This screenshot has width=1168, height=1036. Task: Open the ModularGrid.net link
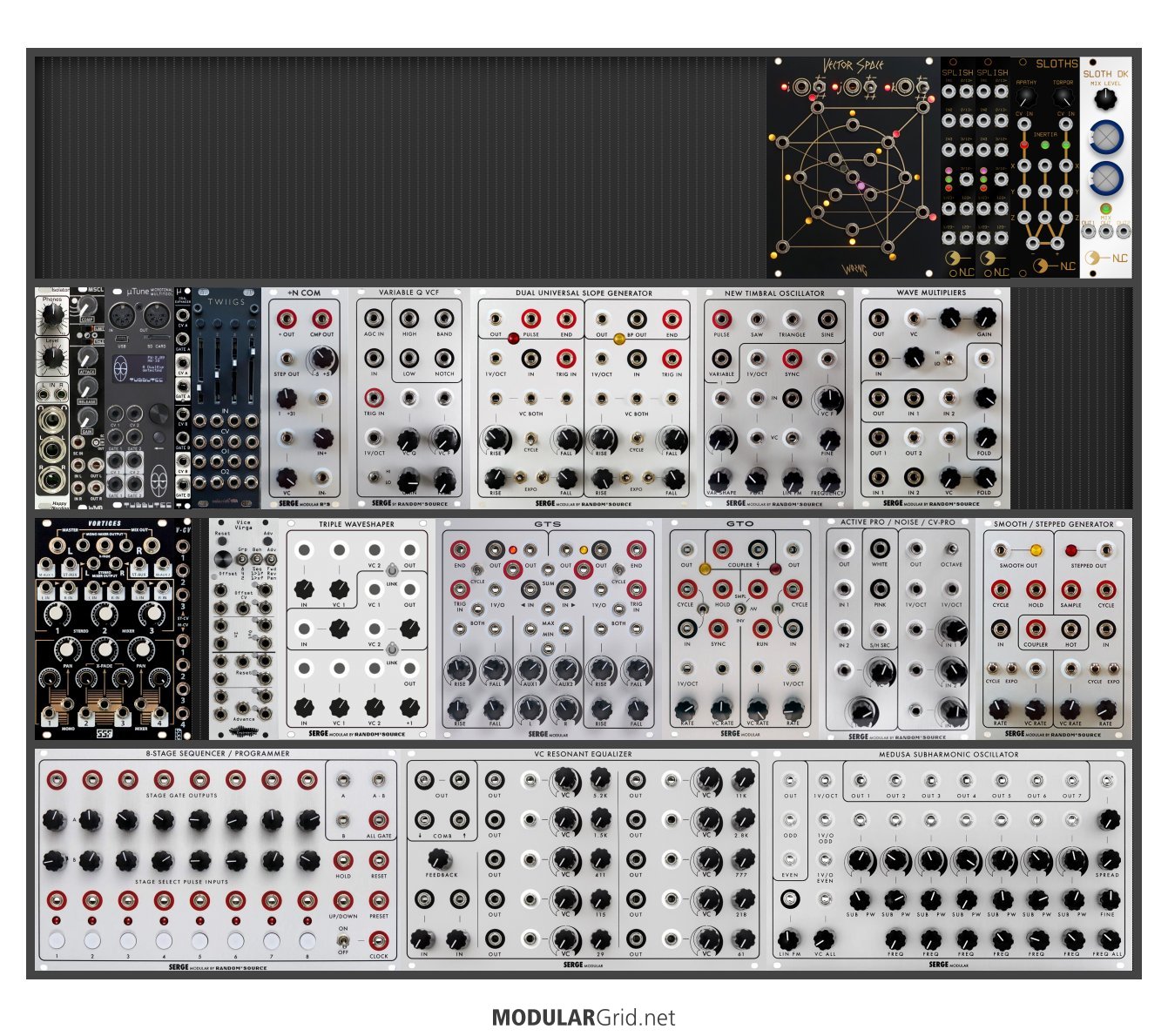[583, 1017]
